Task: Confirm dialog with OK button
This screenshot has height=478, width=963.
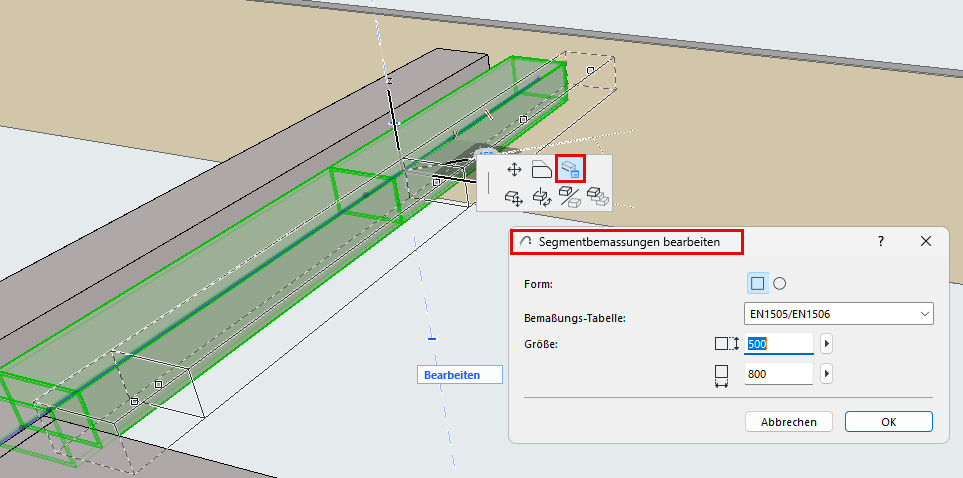Action: tap(889, 421)
